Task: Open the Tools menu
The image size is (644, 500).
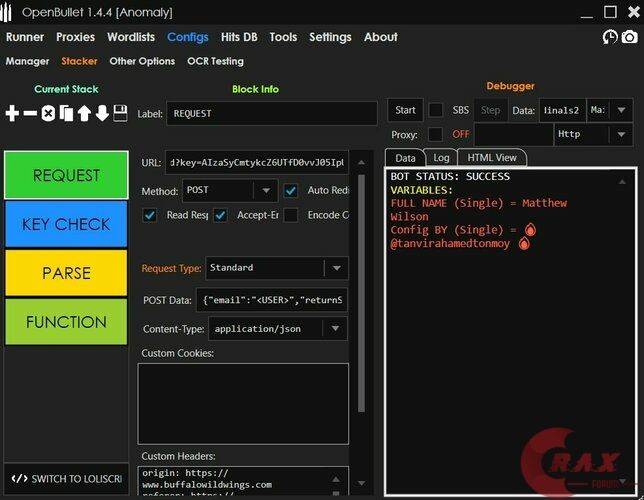Action: point(283,37)
